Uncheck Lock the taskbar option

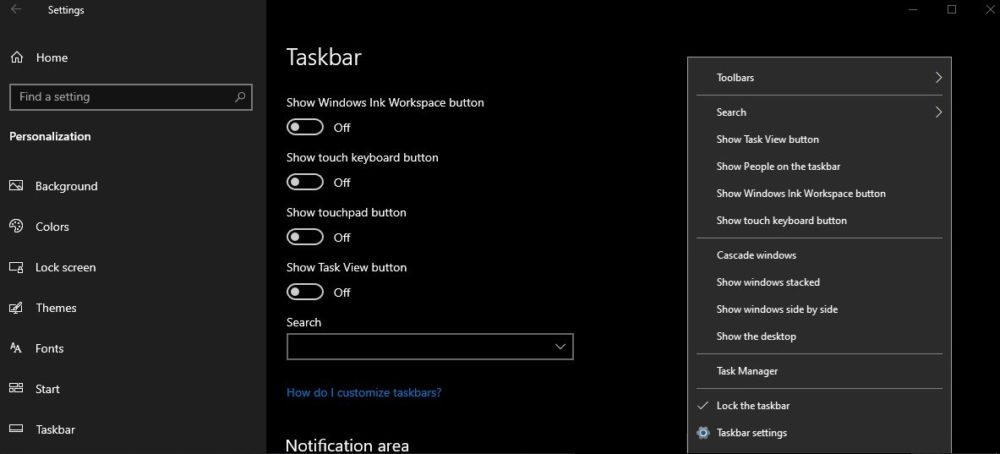coord(753,406)
